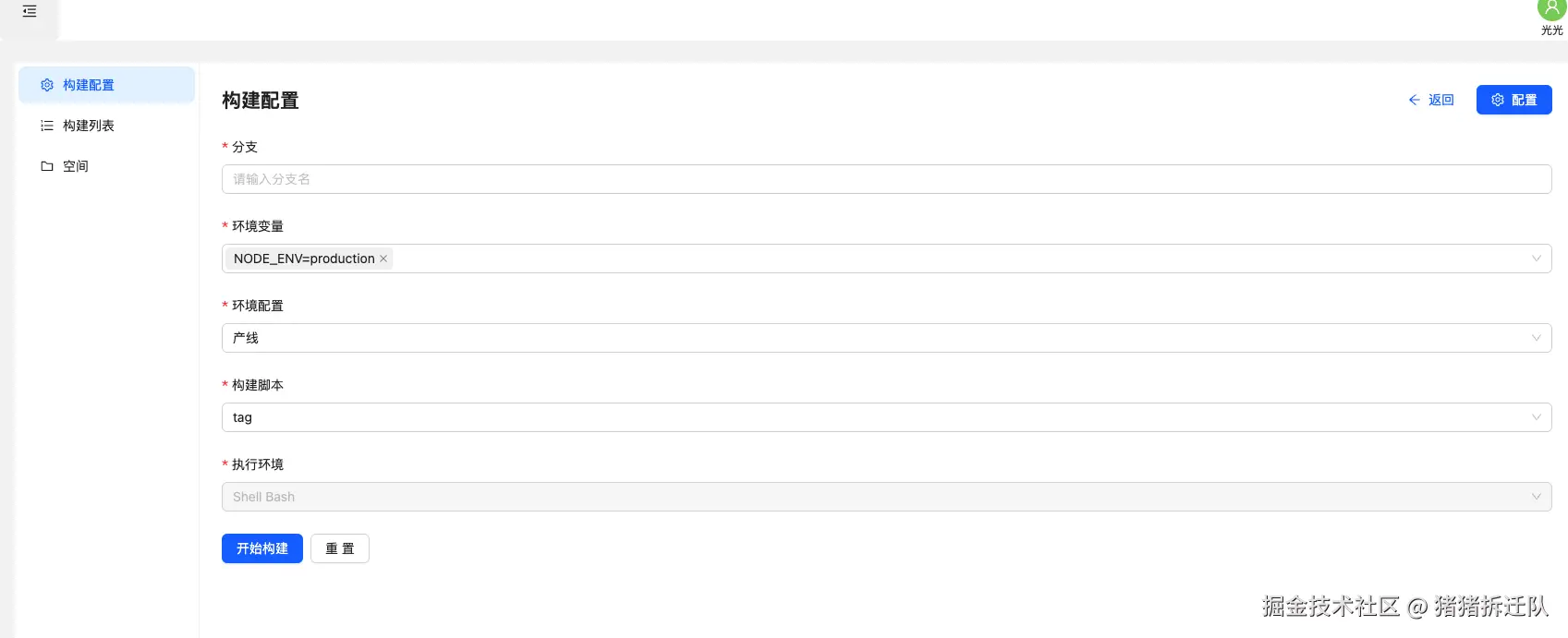Select the 构建配置 menu item in sidebar
Screen dimensions: 1568x638
tap(90, 84)
